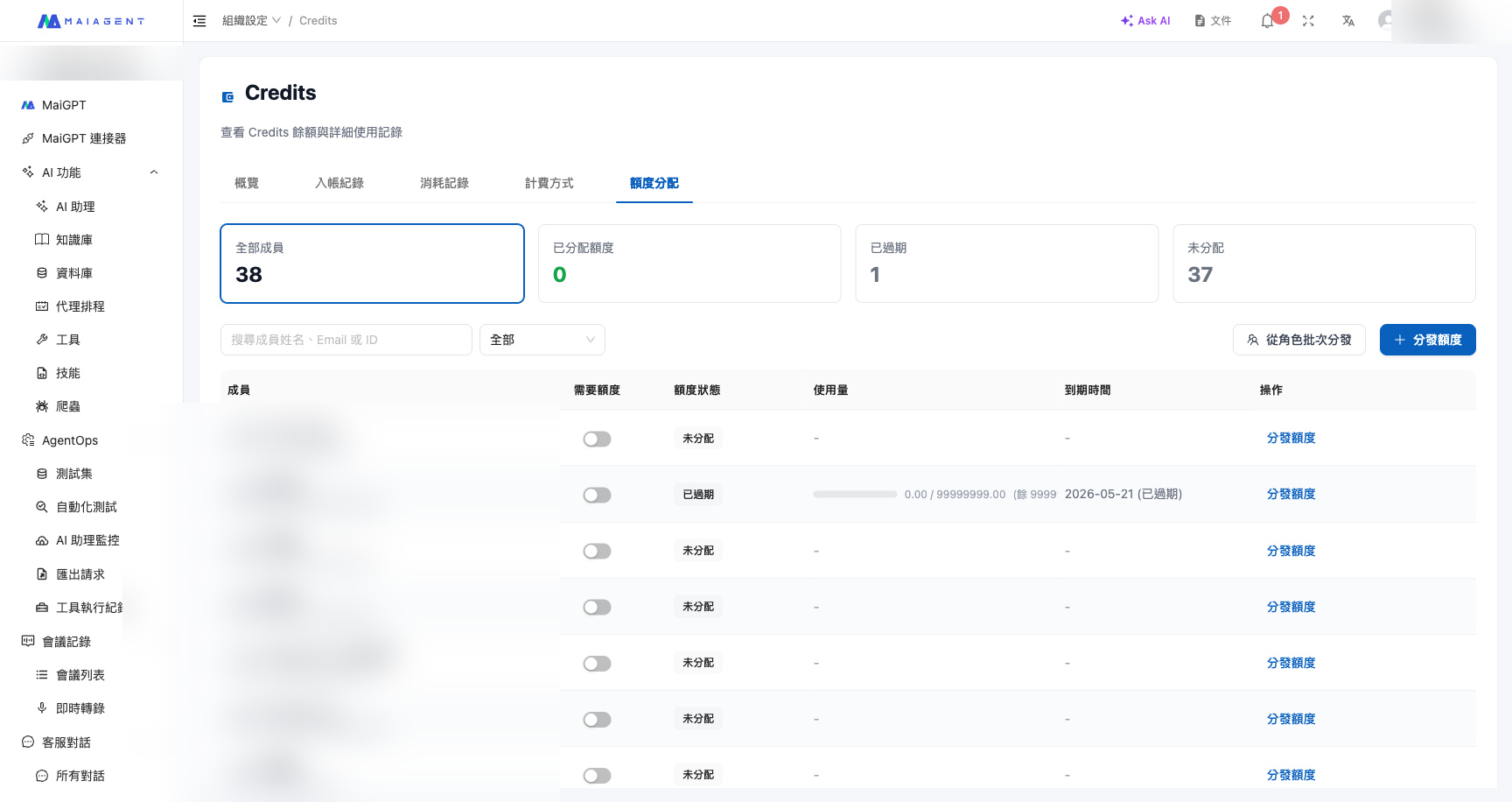Screen dimensions: 1512x802
Task: Collapse sidebar with the menu fold icon
Action: tap(199, 21)
